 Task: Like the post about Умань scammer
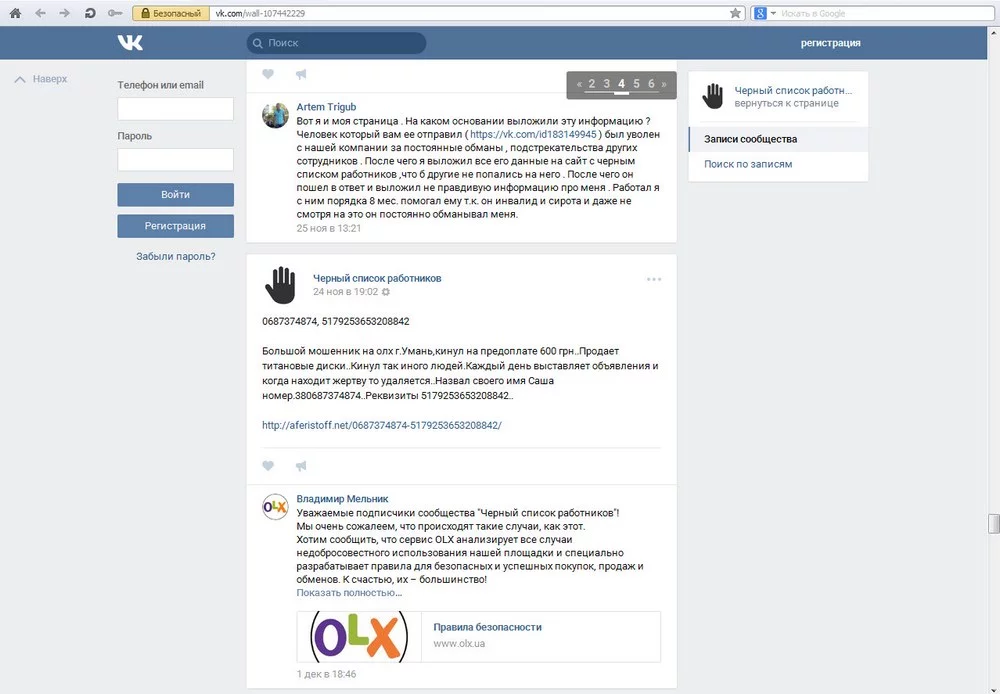268,466
